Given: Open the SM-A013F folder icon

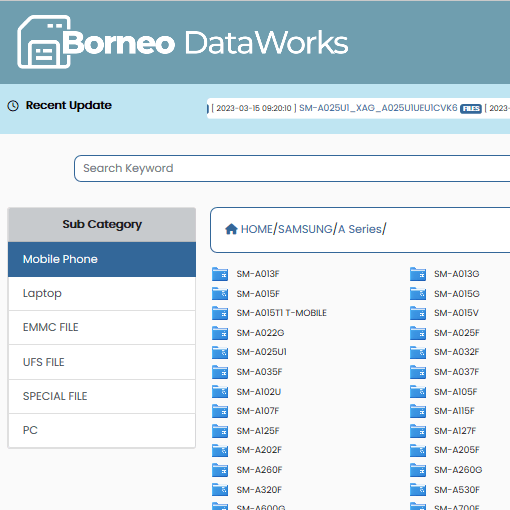Looking at the screenshot, I should tap(220, 274).
